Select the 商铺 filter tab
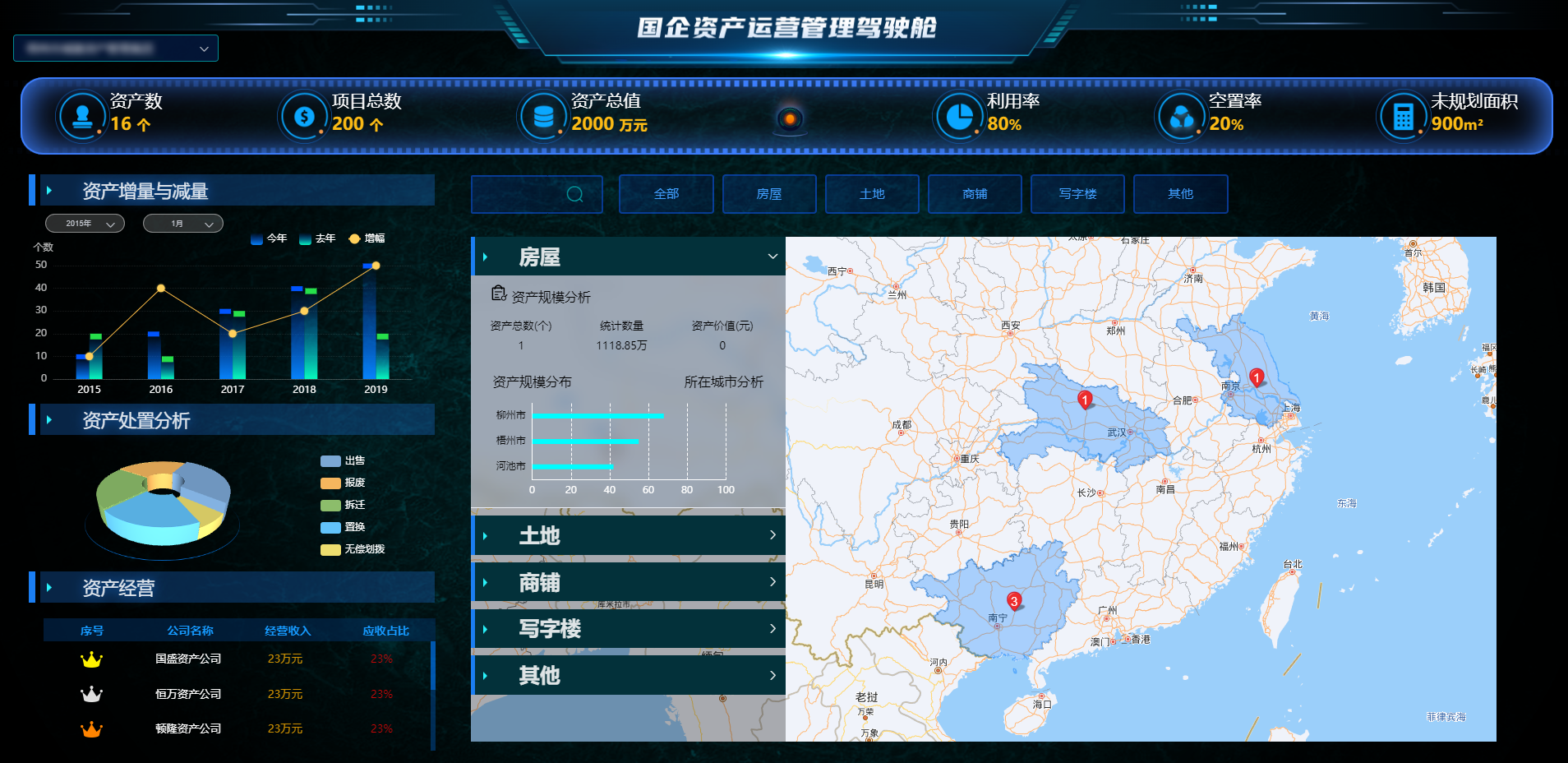 975,194
